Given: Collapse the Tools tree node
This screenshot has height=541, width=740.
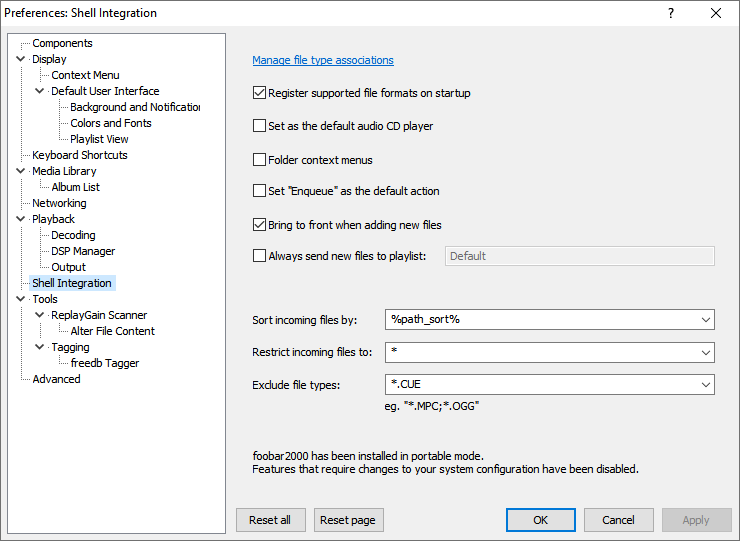Looking at the screenshot, I should click(x=21, y=299).
